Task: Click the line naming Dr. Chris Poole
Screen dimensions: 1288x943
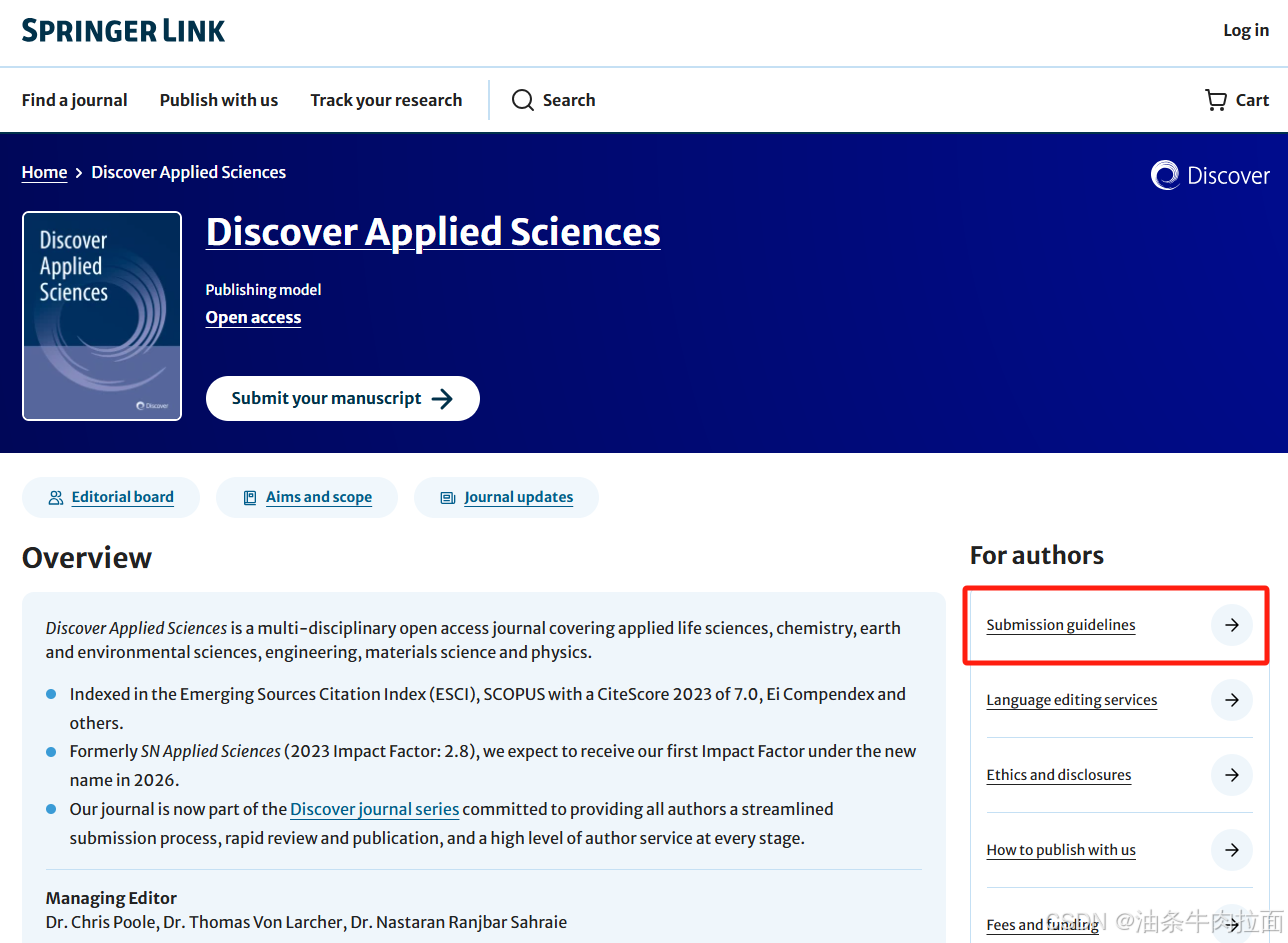Action: [x=306, y=921]
